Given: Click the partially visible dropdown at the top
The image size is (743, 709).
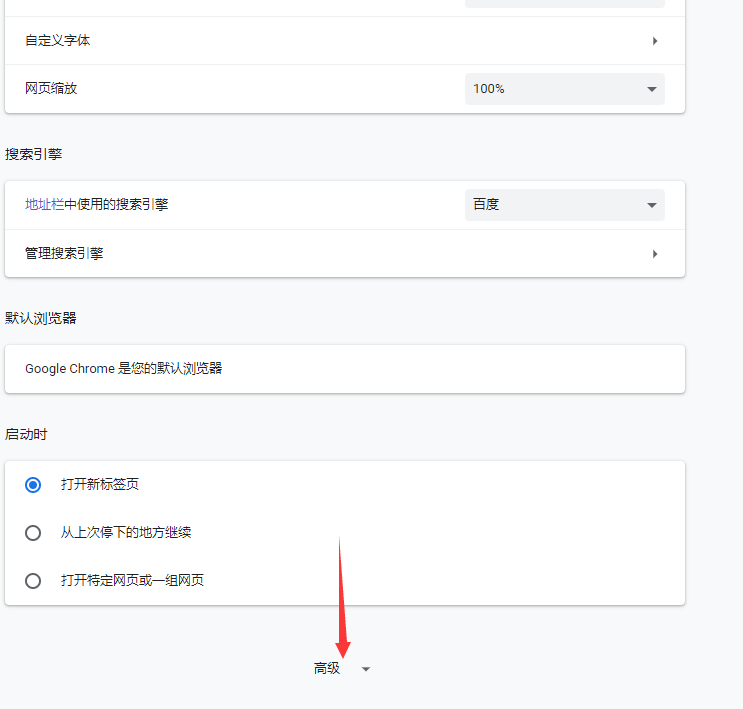Looking at the screenshot, I should [564, 3].
